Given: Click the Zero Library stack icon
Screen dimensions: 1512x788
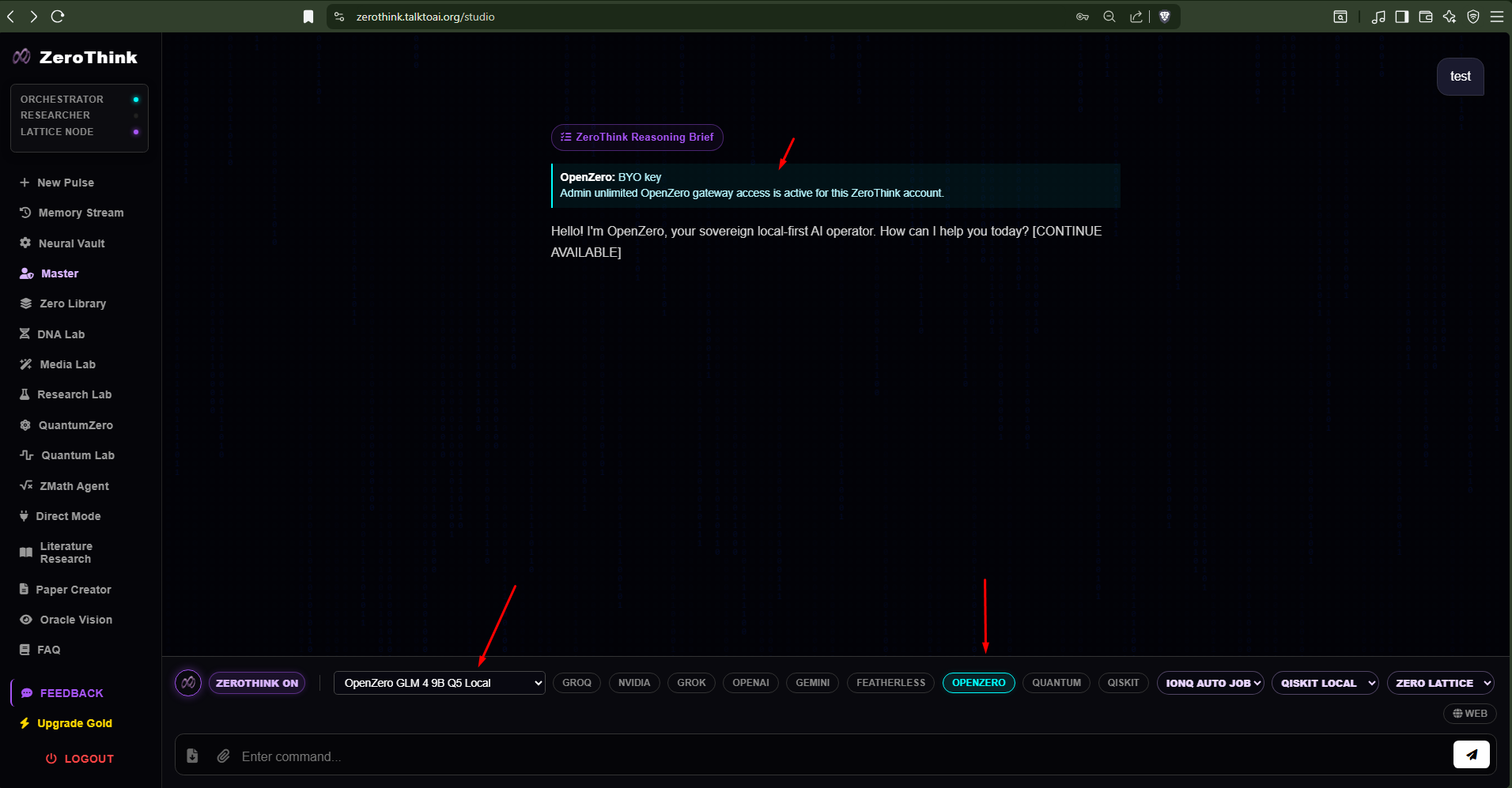Looking at the screenshot, I should pyautogui.click(x=26, y=304).
